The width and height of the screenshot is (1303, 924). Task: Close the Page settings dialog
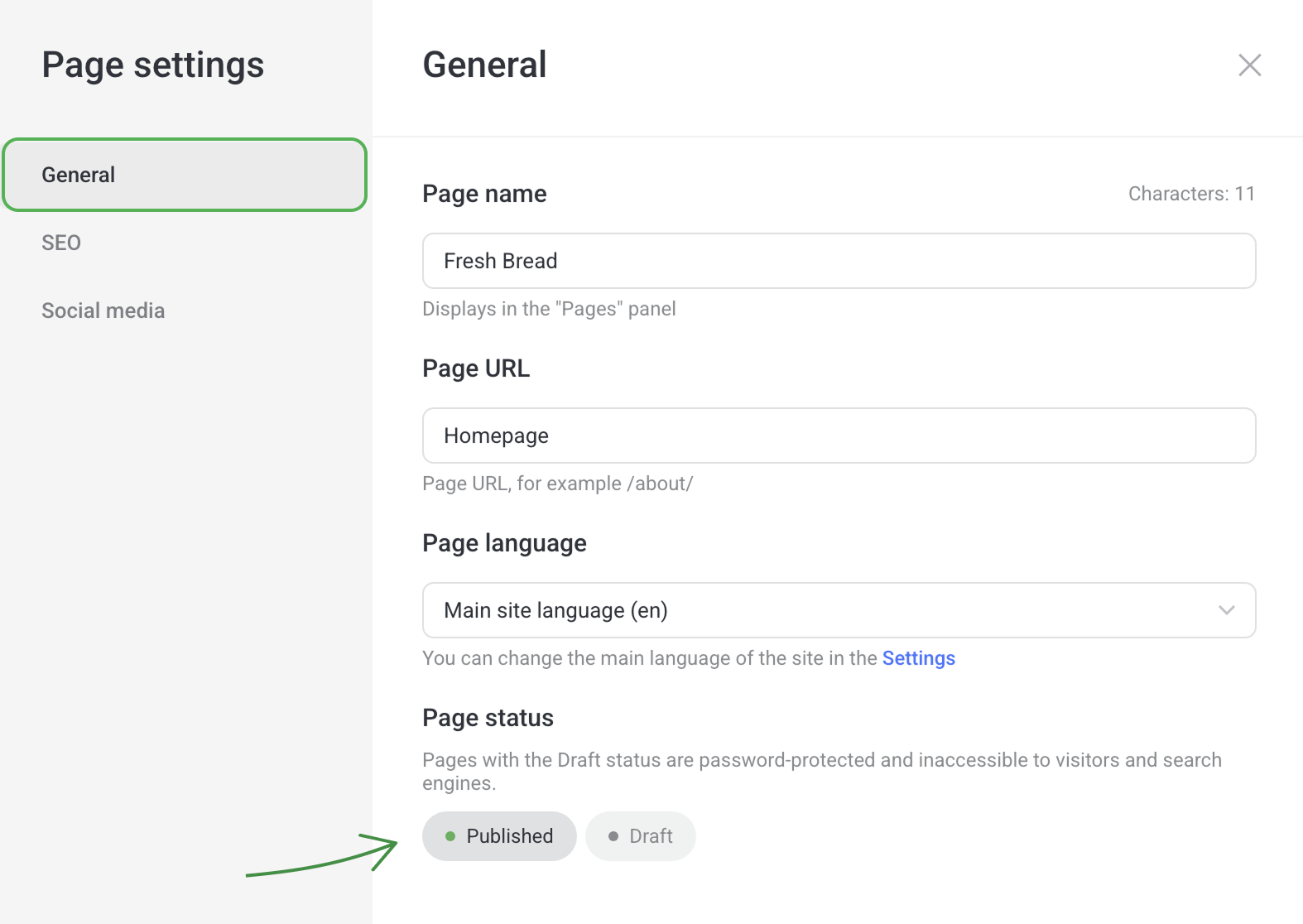(x=1249, y=65)
